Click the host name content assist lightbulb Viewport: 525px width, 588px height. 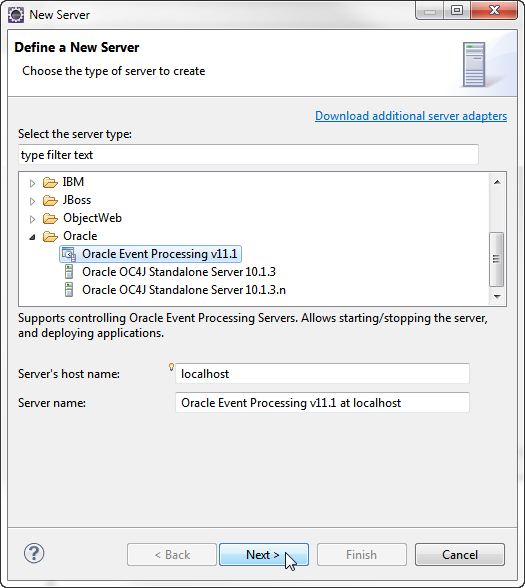[x=171, y=367]
